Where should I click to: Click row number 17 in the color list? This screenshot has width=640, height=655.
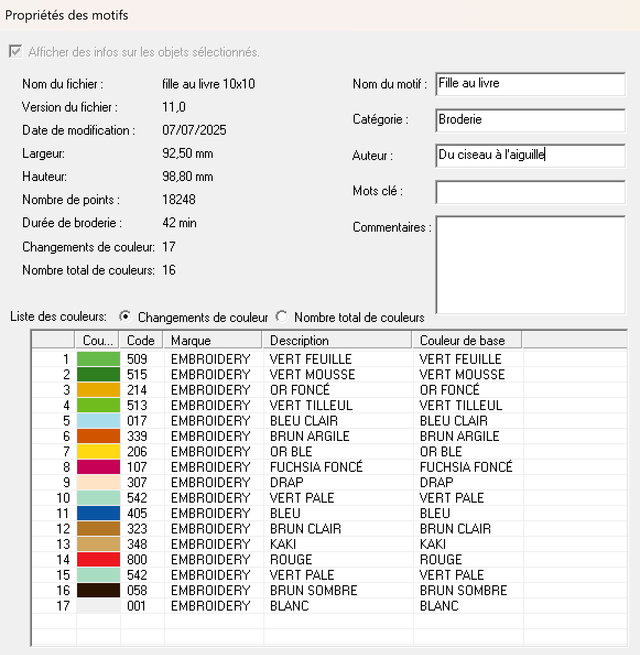coord(63,606)
